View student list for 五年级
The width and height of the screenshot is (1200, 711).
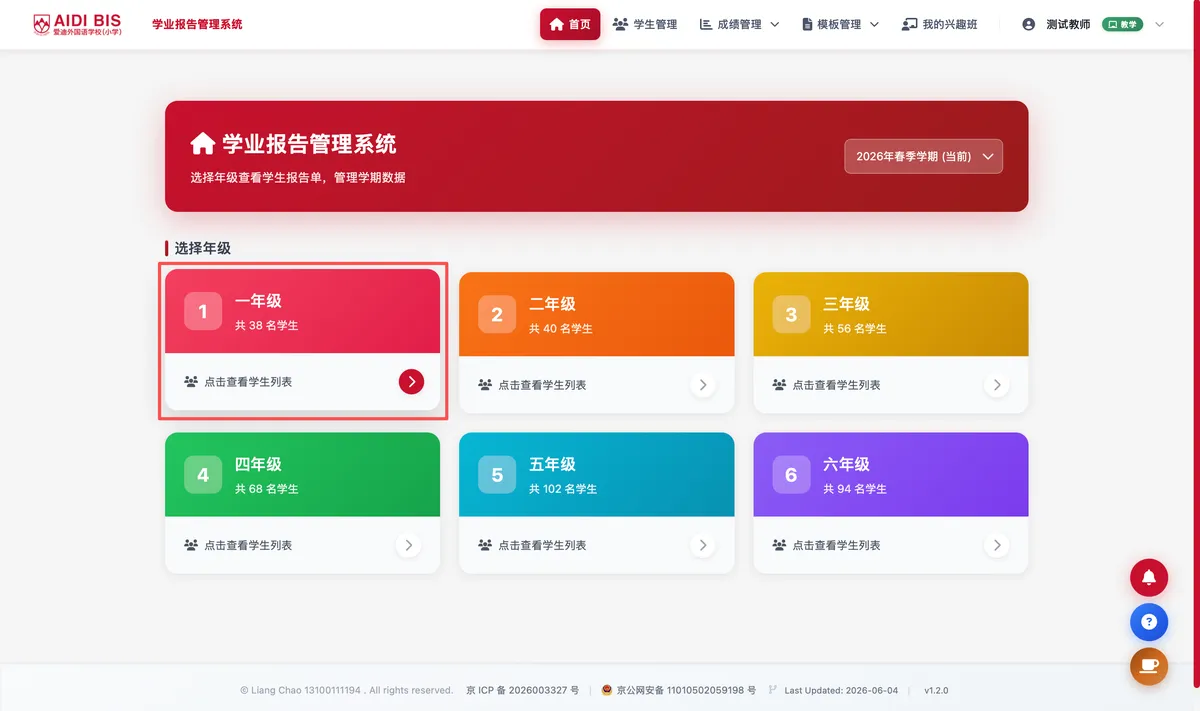[x=597, y=545]
